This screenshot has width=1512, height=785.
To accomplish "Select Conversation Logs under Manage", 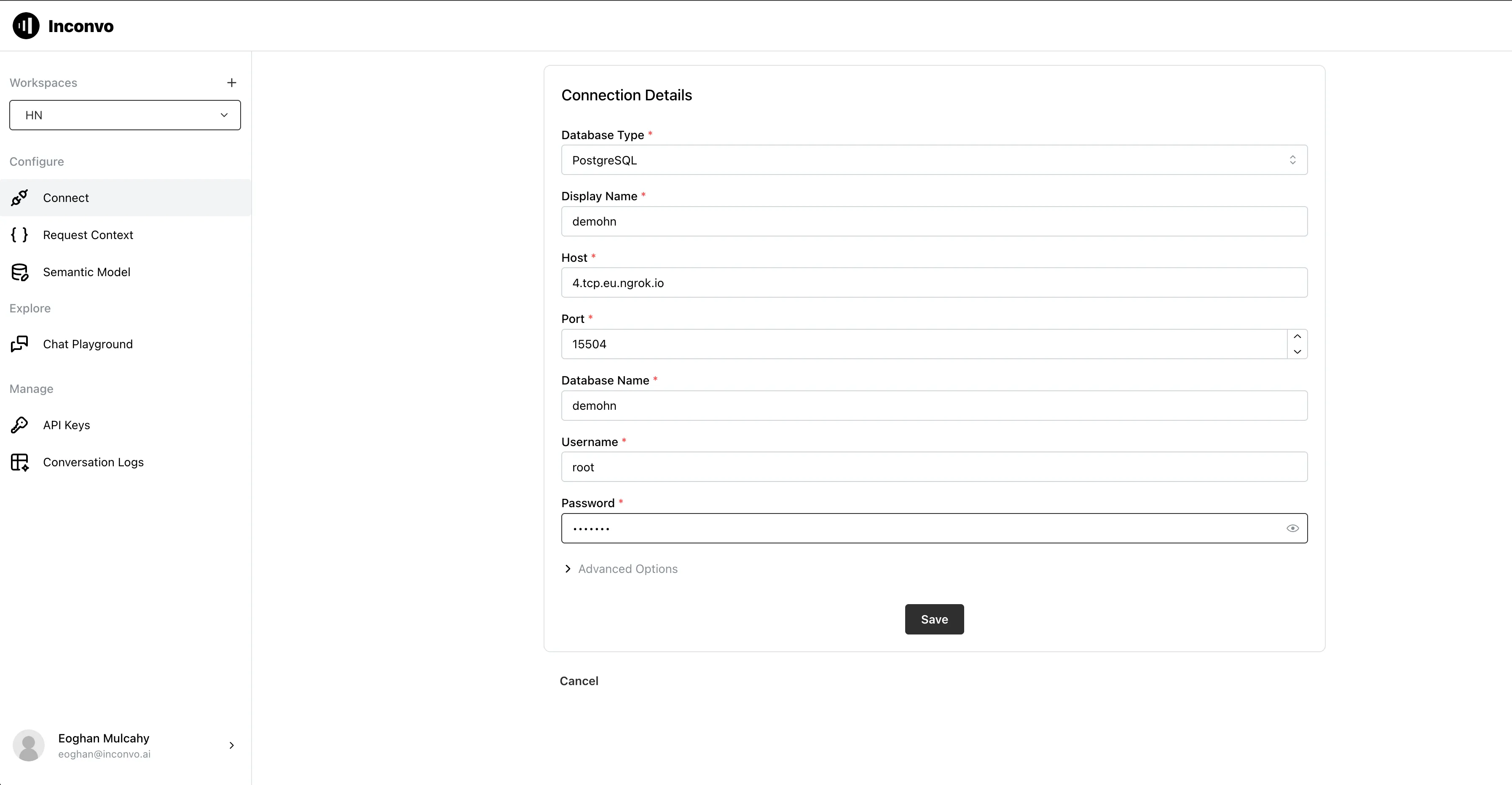I will (93, 462).
